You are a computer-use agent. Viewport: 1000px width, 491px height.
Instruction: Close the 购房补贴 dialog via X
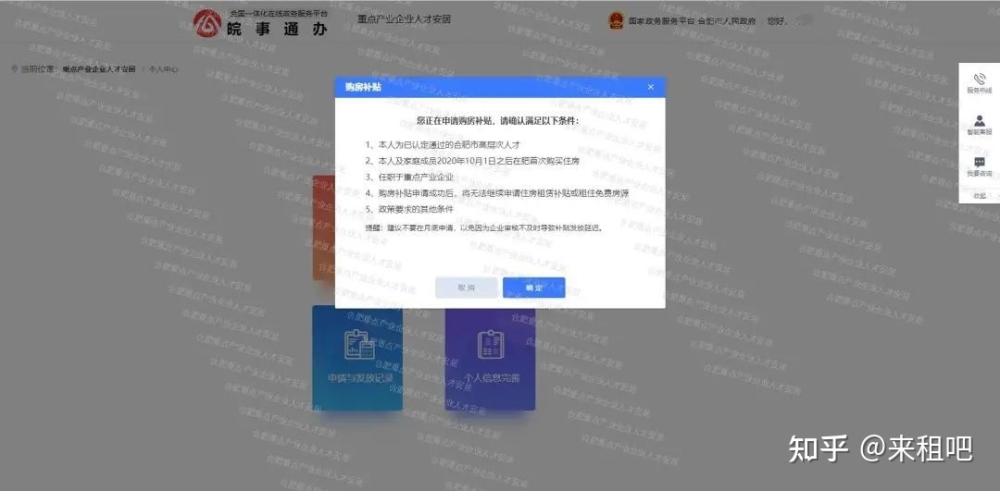[x=651, y=87]
